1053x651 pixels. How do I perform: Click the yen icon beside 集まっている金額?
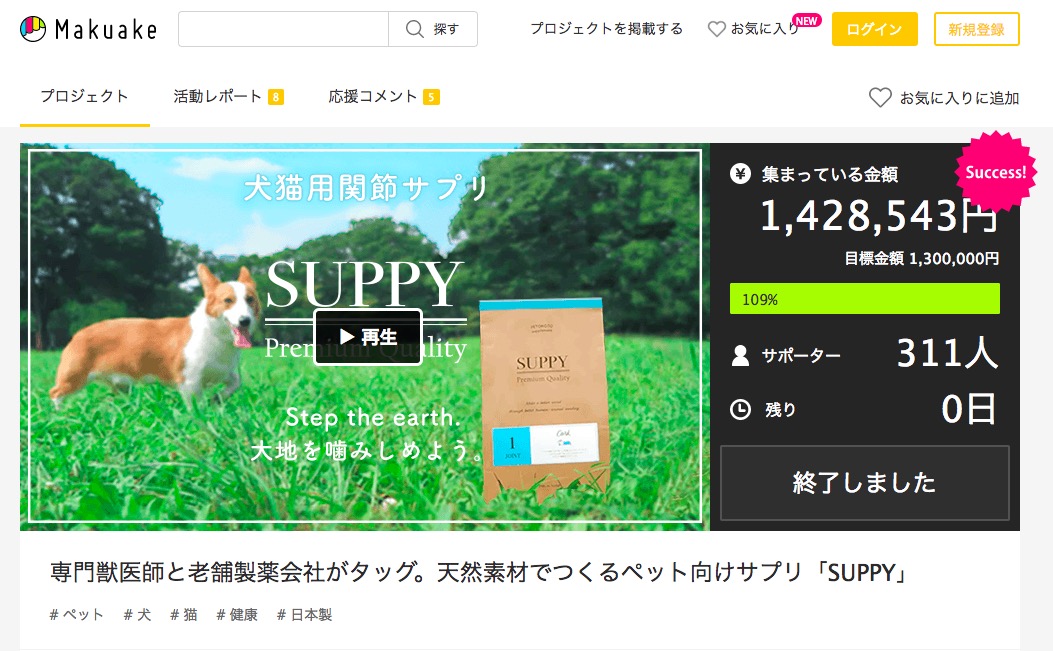coord(740,175)
